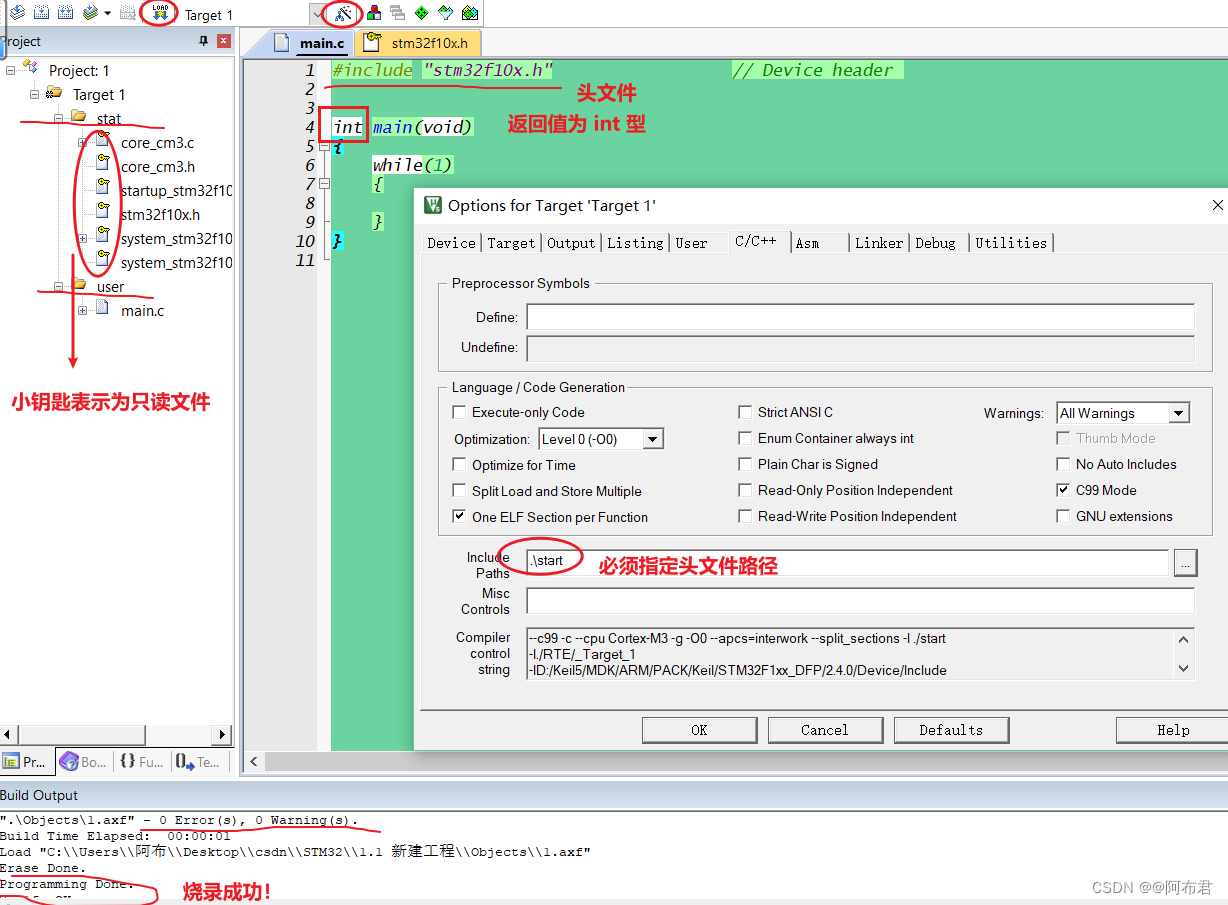Click the OK button

tap(699, 730)
